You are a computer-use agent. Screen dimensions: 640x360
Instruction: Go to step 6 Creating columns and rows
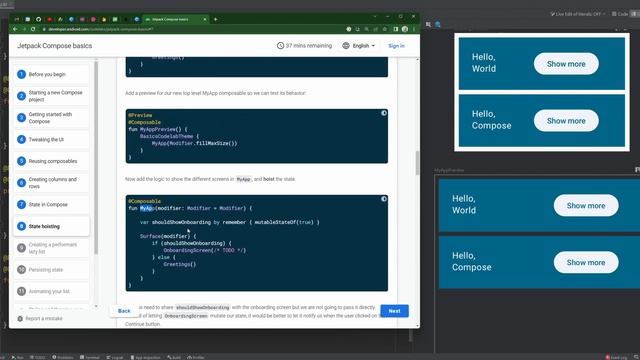[51, 182]
